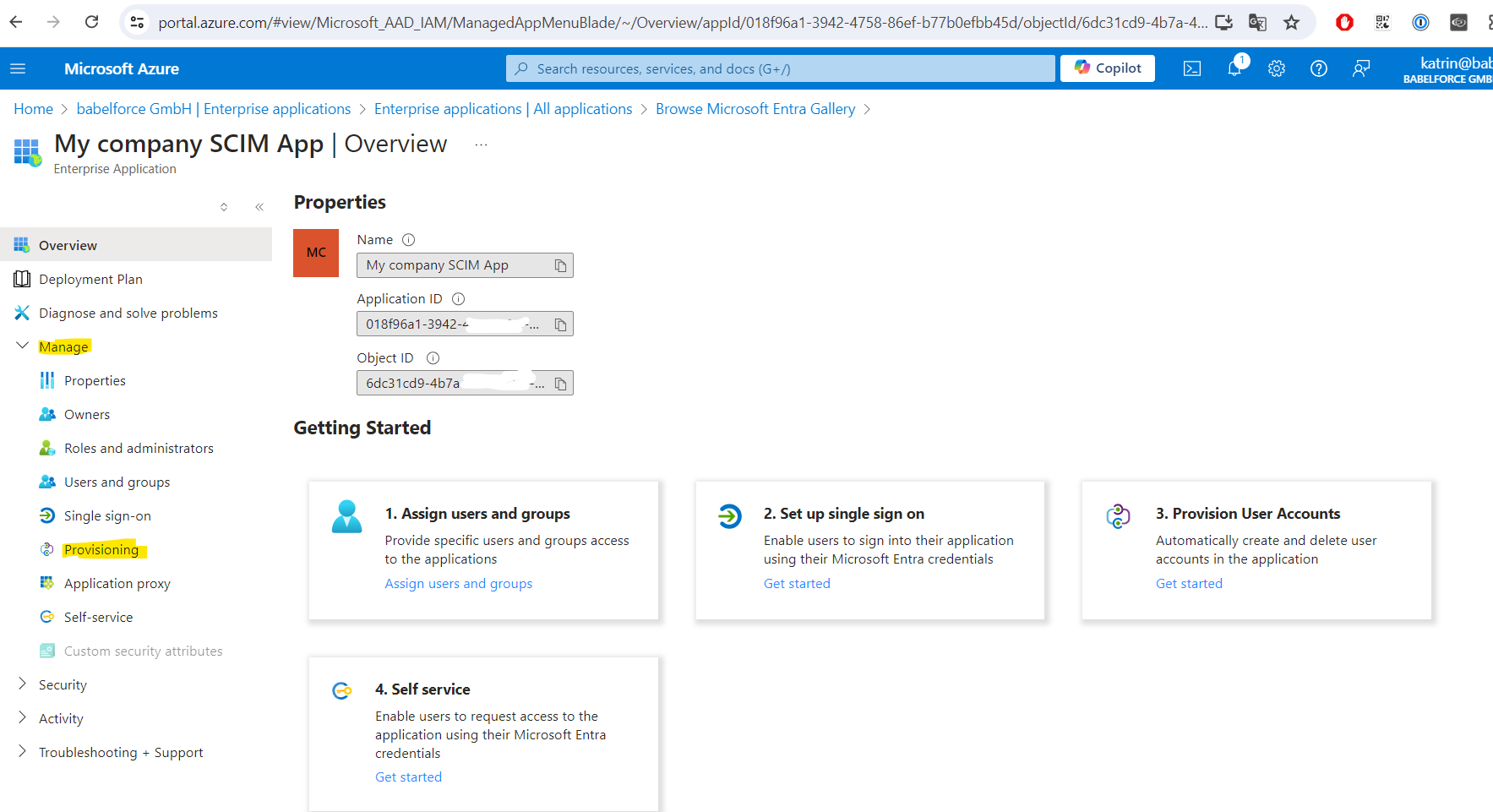This screenshot has width=1493, height=812.
Task: Open Cloud Shell from the top bar
Action: [1192, 68]
